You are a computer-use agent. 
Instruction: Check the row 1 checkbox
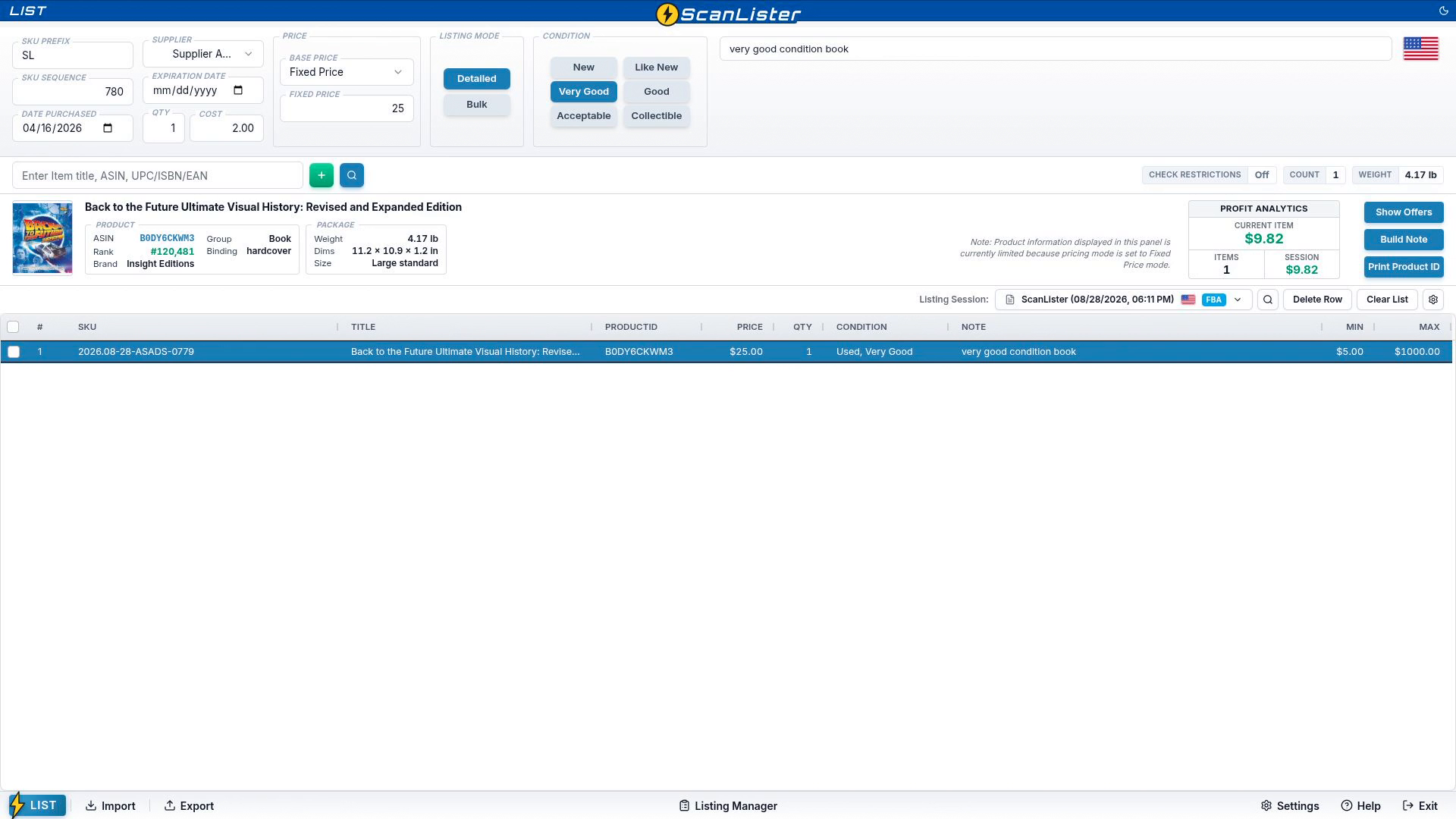point(14,352)
